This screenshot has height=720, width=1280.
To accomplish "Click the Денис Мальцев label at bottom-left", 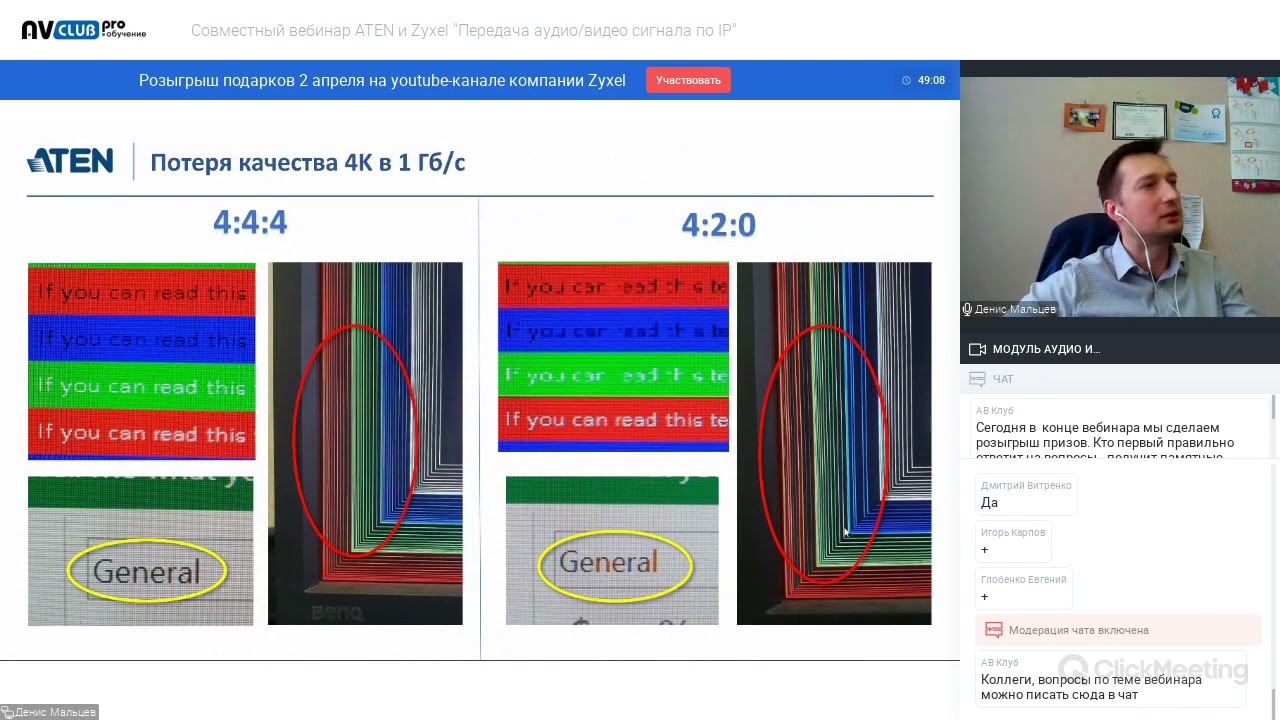I will [49, 712].
